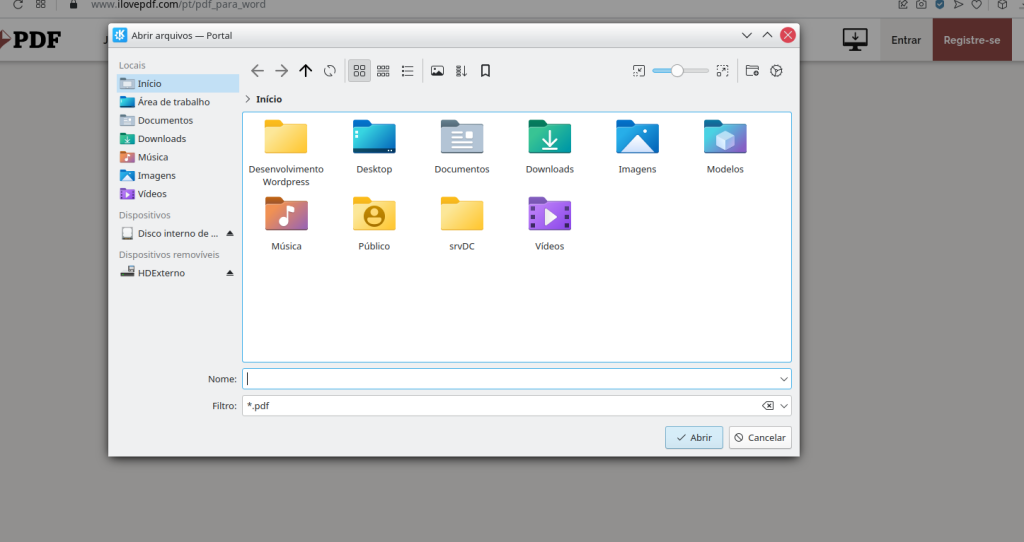Switch to compact view mode

pyautogui.click(x=383, y=71)
